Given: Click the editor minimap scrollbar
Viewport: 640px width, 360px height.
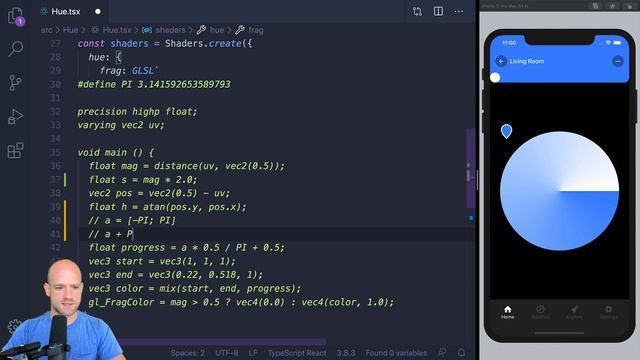Looking at the screenshot, I should [x=470, y=168].
